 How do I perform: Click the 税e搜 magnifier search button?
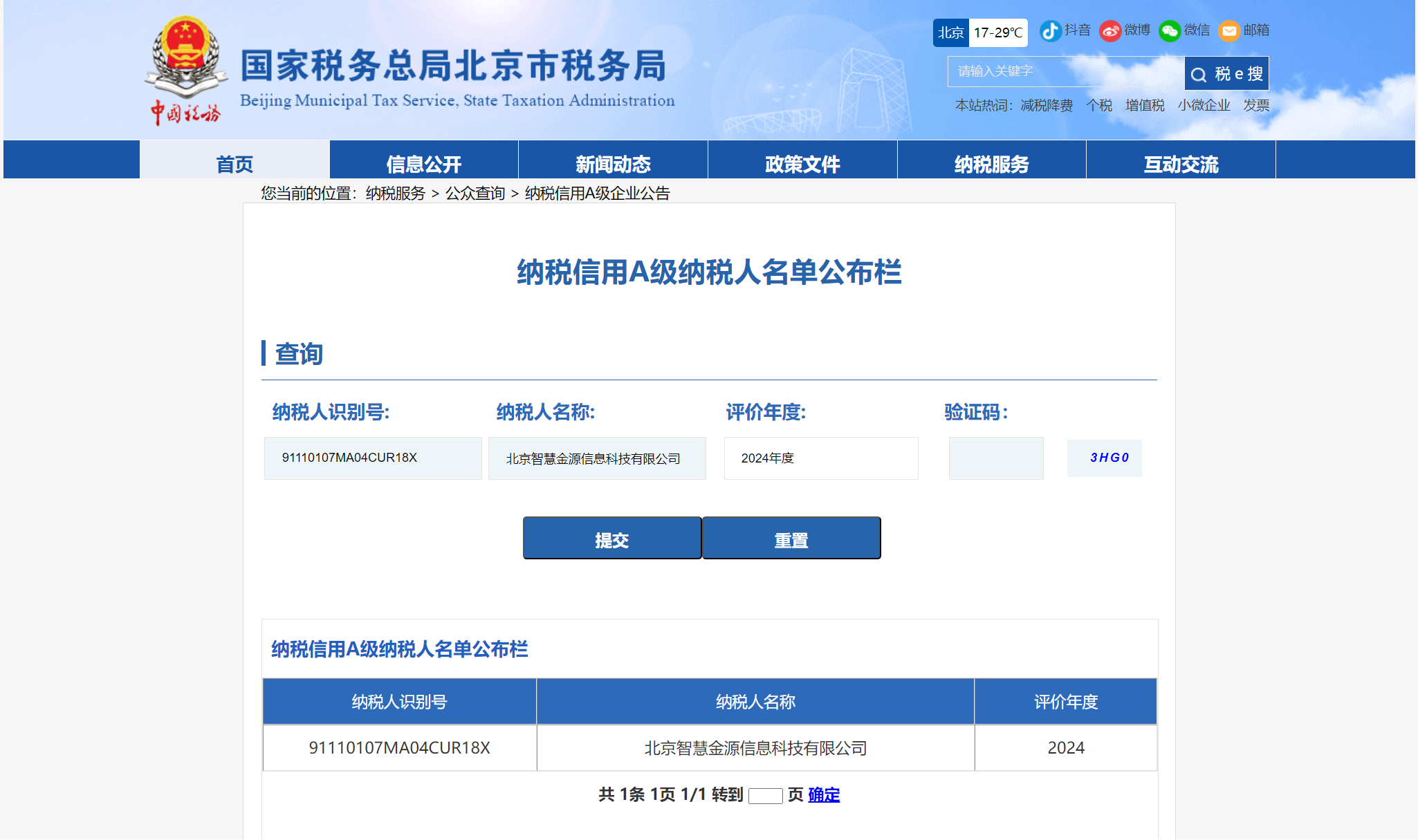pos(1226,73)
